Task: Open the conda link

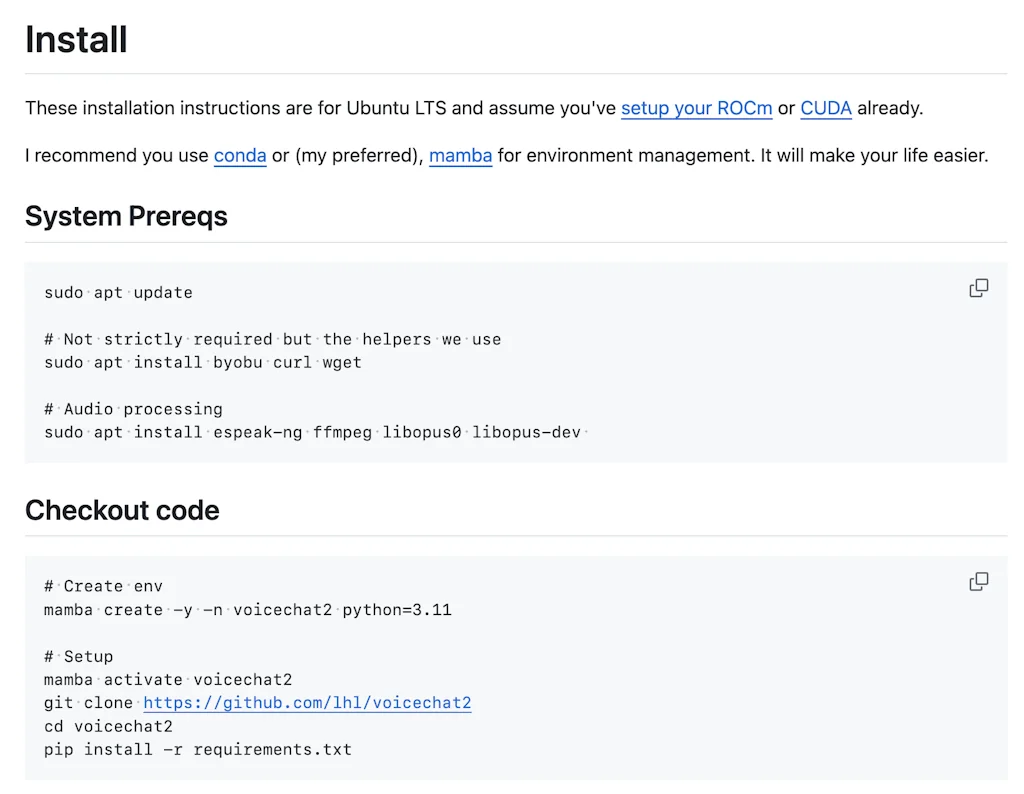Action: point(240,156)
